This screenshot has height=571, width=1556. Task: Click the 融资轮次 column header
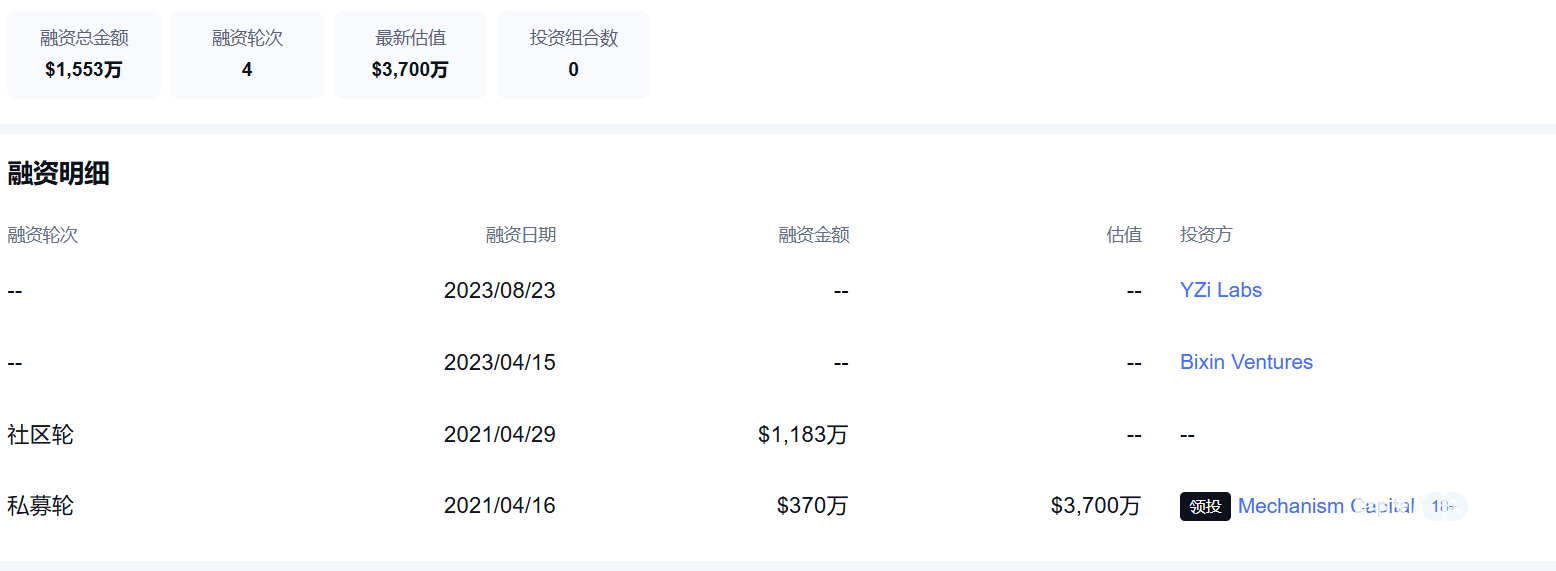(x=42, y=235)
